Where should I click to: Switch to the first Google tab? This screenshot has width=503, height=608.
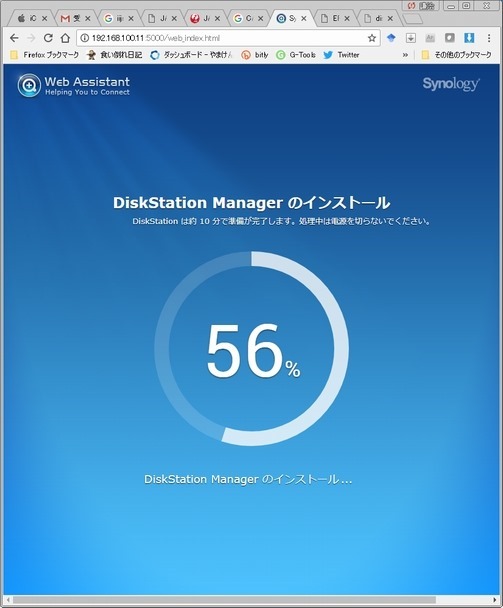point(118,18)
